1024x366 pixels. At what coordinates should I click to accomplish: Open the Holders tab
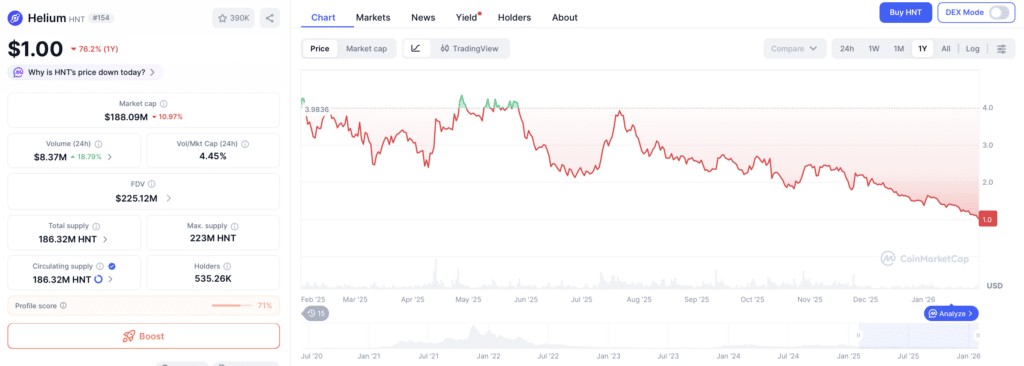(514, 18)
